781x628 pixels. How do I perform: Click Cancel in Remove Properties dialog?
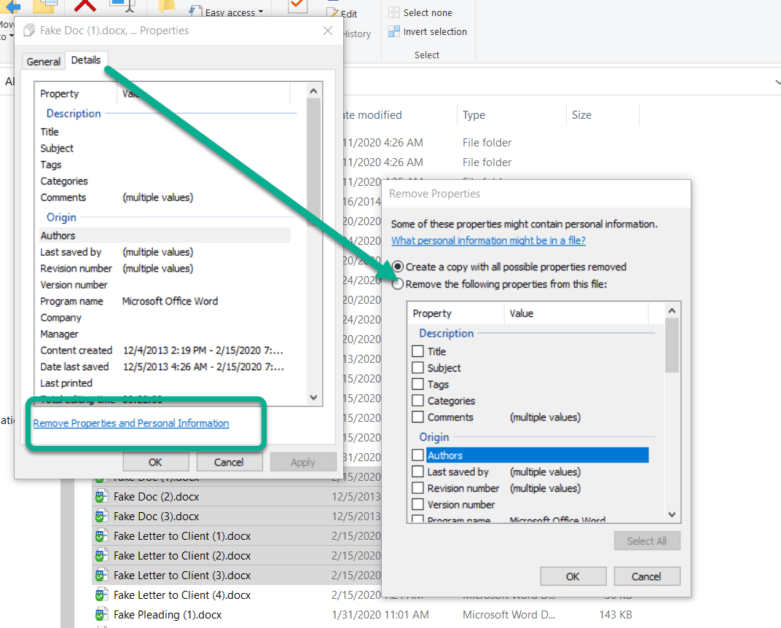(x=647, y=576)
